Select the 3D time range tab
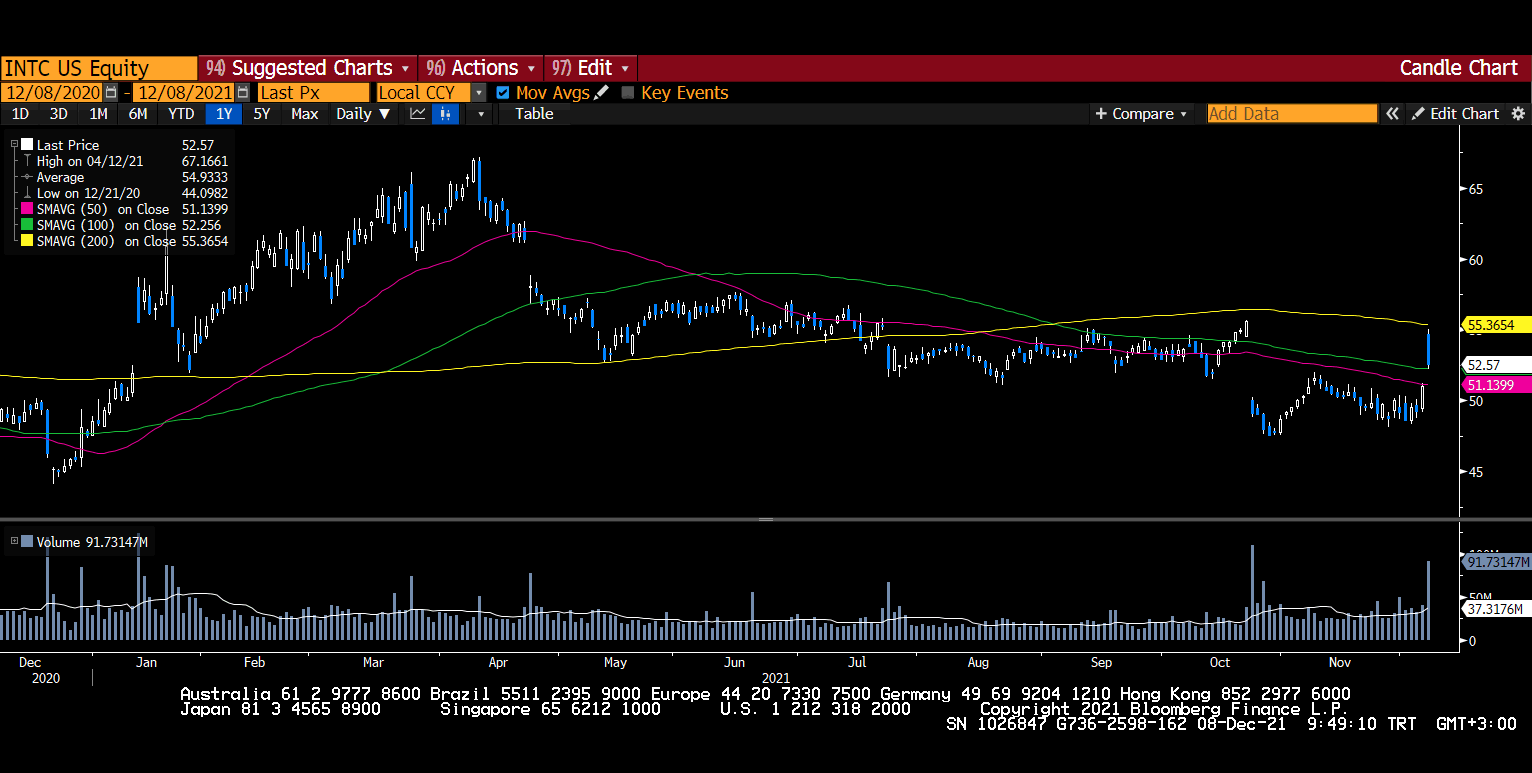1532x773 pixels. 59,114
